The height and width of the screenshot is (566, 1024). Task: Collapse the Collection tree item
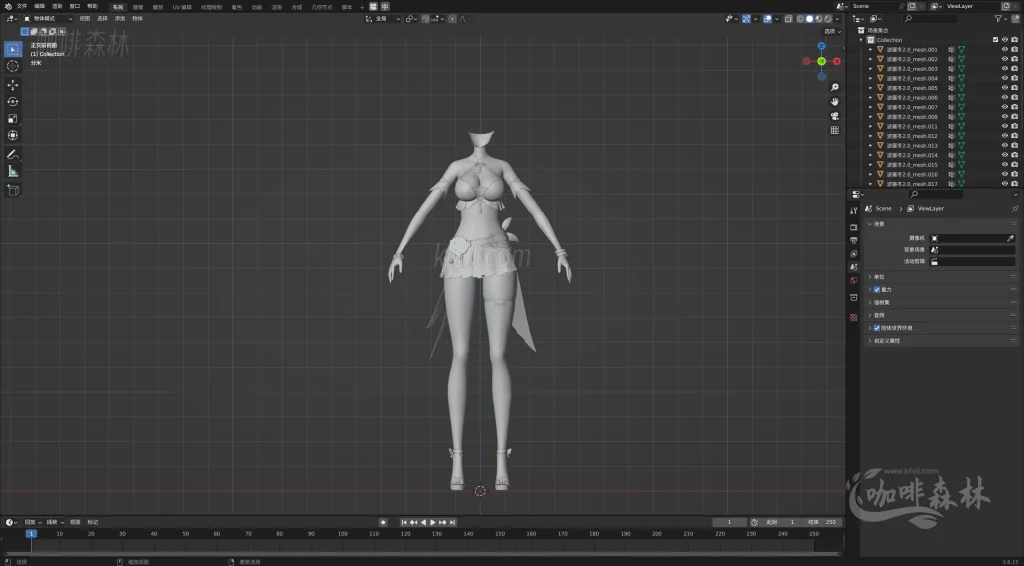861,40
